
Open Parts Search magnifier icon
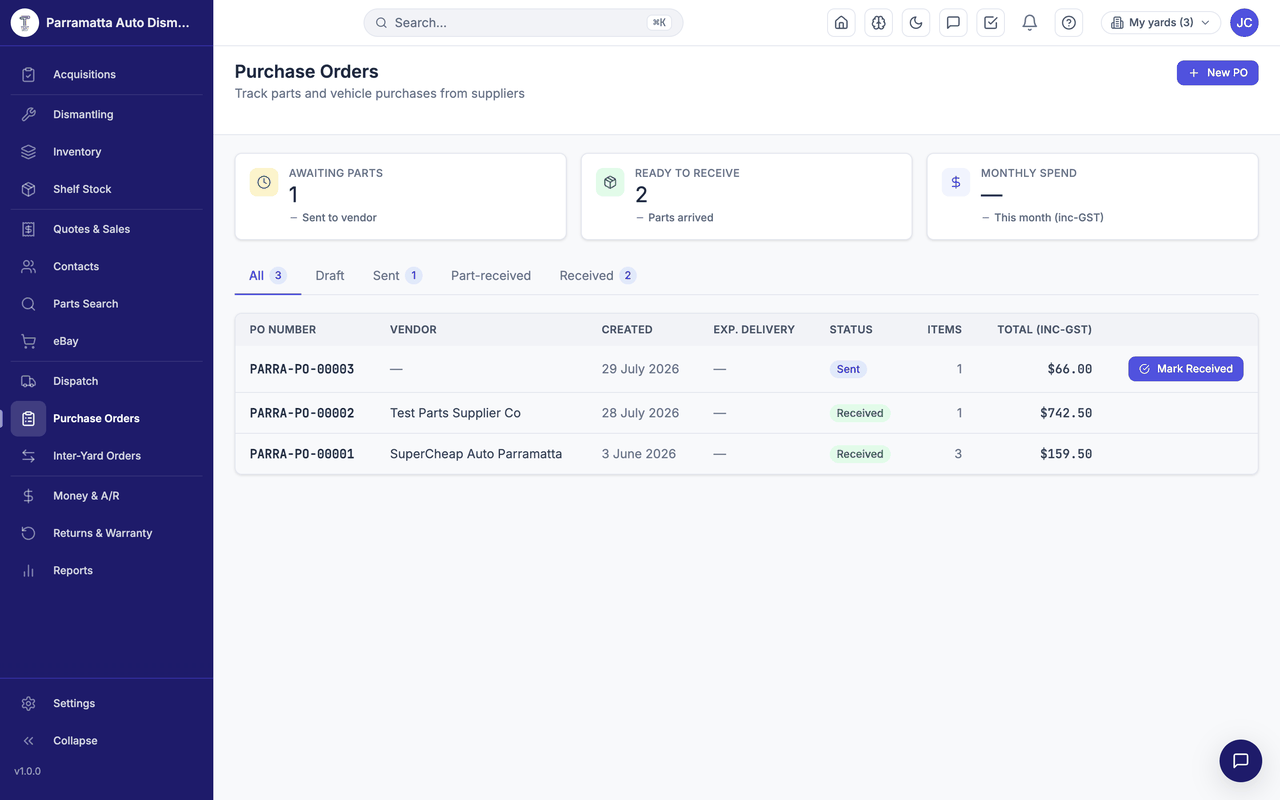(x=28, y=304)
